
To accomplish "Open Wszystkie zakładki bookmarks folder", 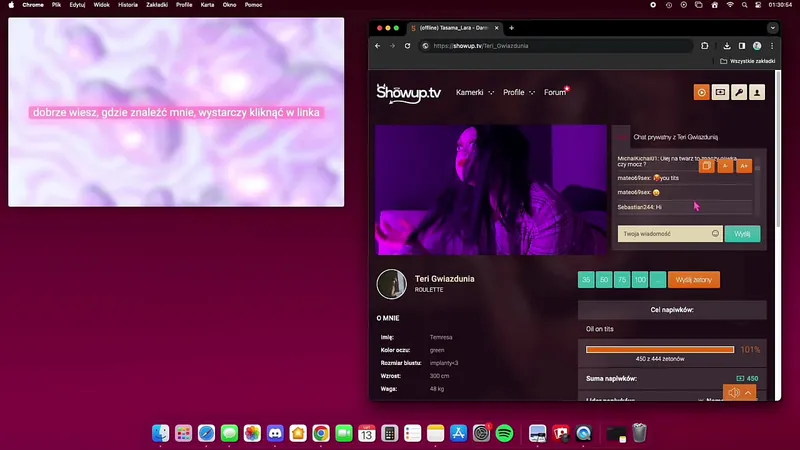I will click(747, 61).
